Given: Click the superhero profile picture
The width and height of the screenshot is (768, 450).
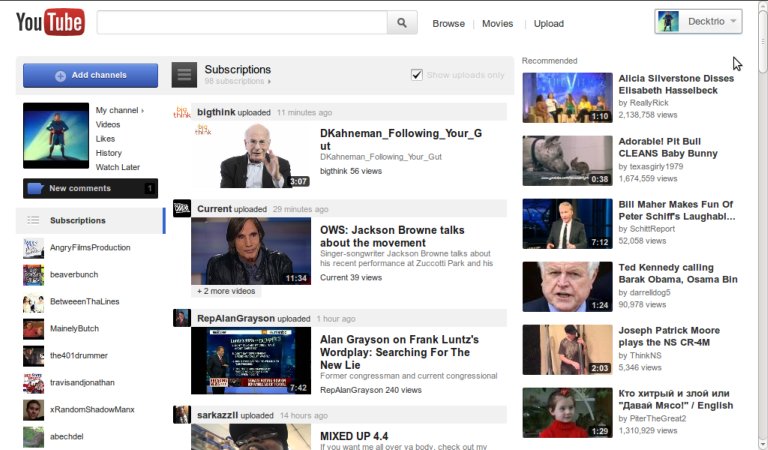Looking at the screenshot, I should [56, 136].
